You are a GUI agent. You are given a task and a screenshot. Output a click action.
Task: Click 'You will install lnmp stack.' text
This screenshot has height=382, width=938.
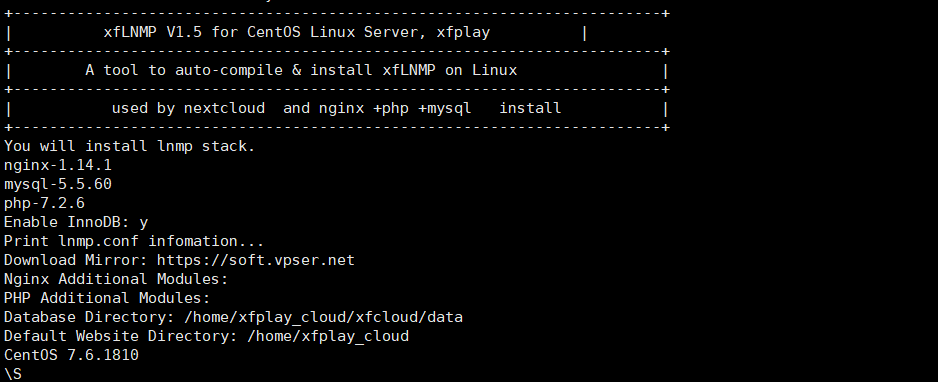pyautogui.click(x=130, y=146)
